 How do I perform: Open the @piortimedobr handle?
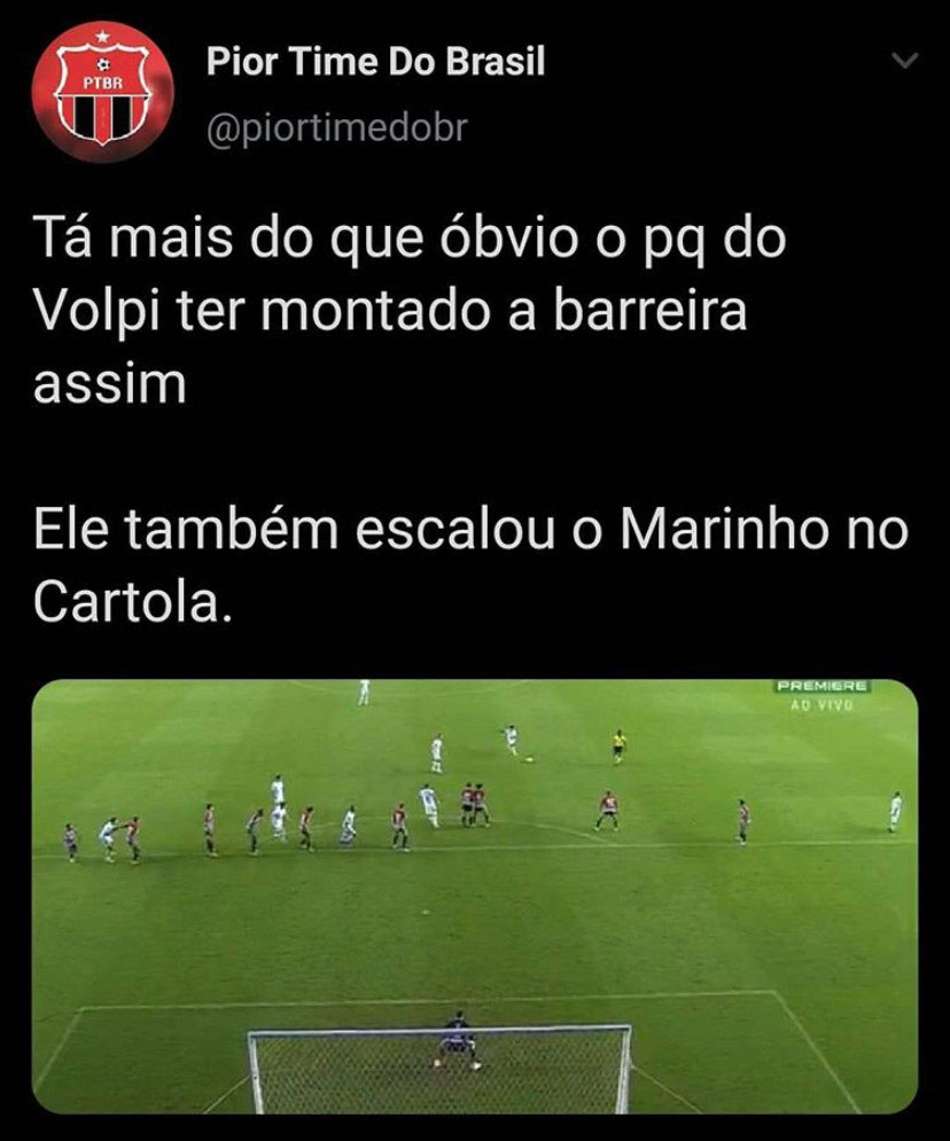(337, 129)
